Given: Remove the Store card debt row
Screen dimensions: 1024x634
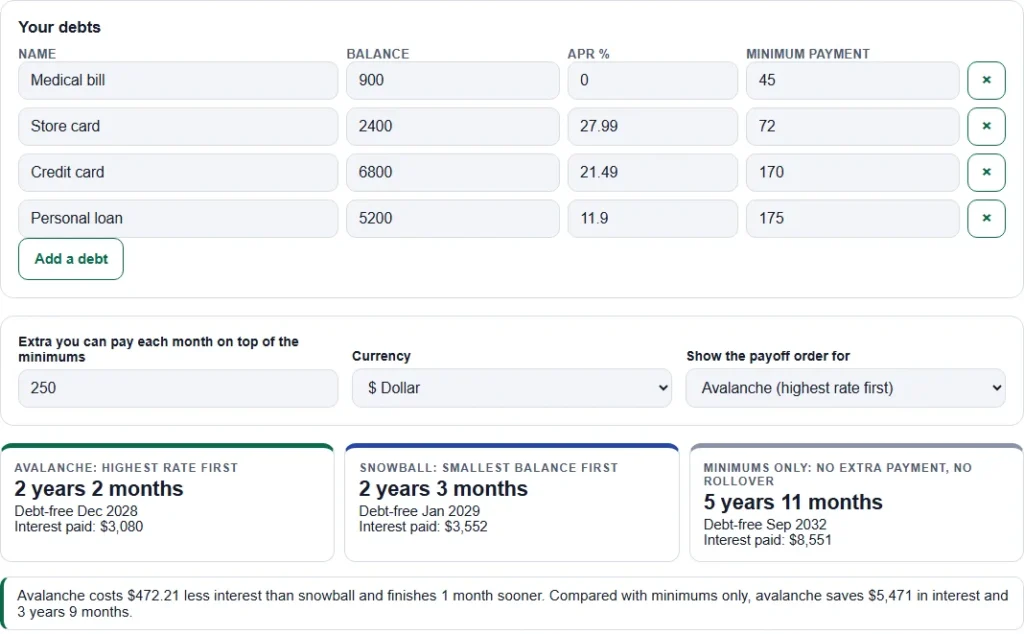Looking at the screenshot, I should (x=985, y=126).
